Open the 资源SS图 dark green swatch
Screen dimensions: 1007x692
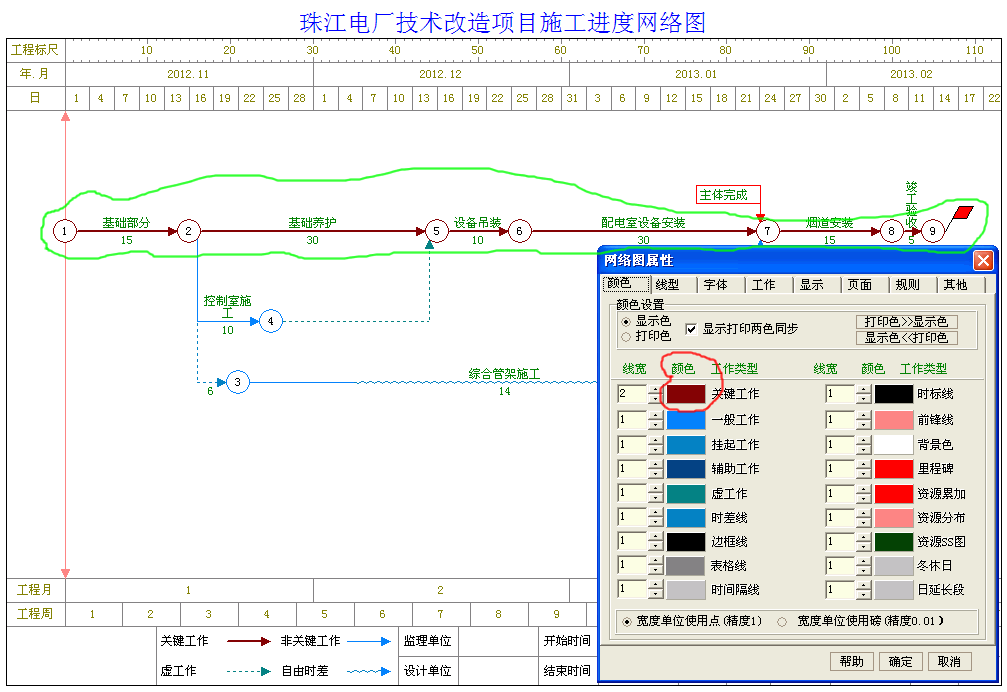point(893,542)
